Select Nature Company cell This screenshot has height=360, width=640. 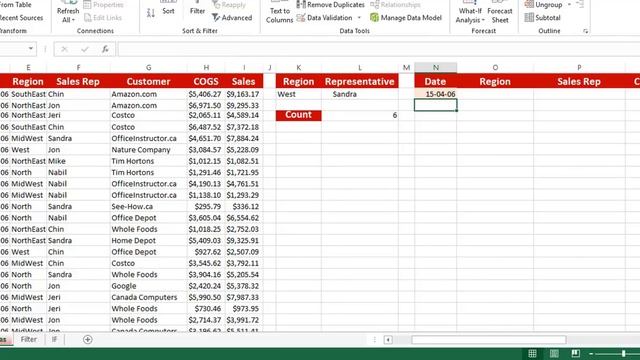point(149,150)
